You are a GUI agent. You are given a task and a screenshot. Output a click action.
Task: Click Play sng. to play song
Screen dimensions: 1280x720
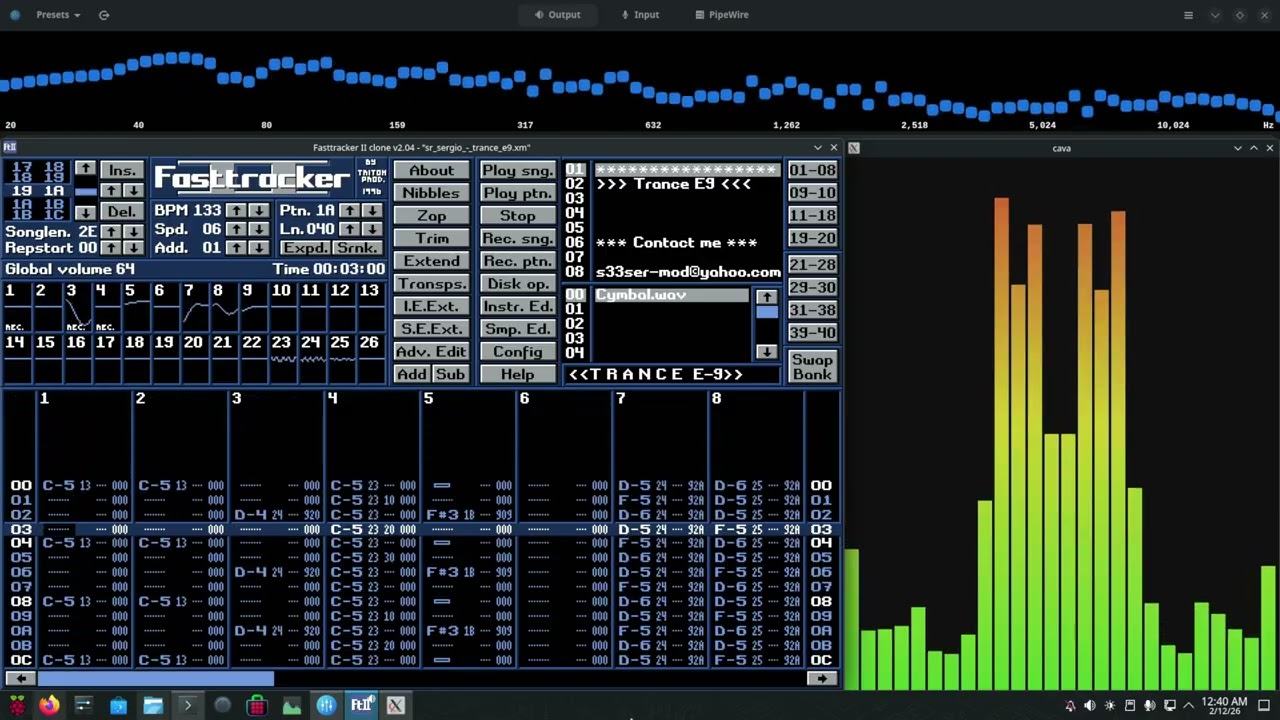(x=518, y=170)
